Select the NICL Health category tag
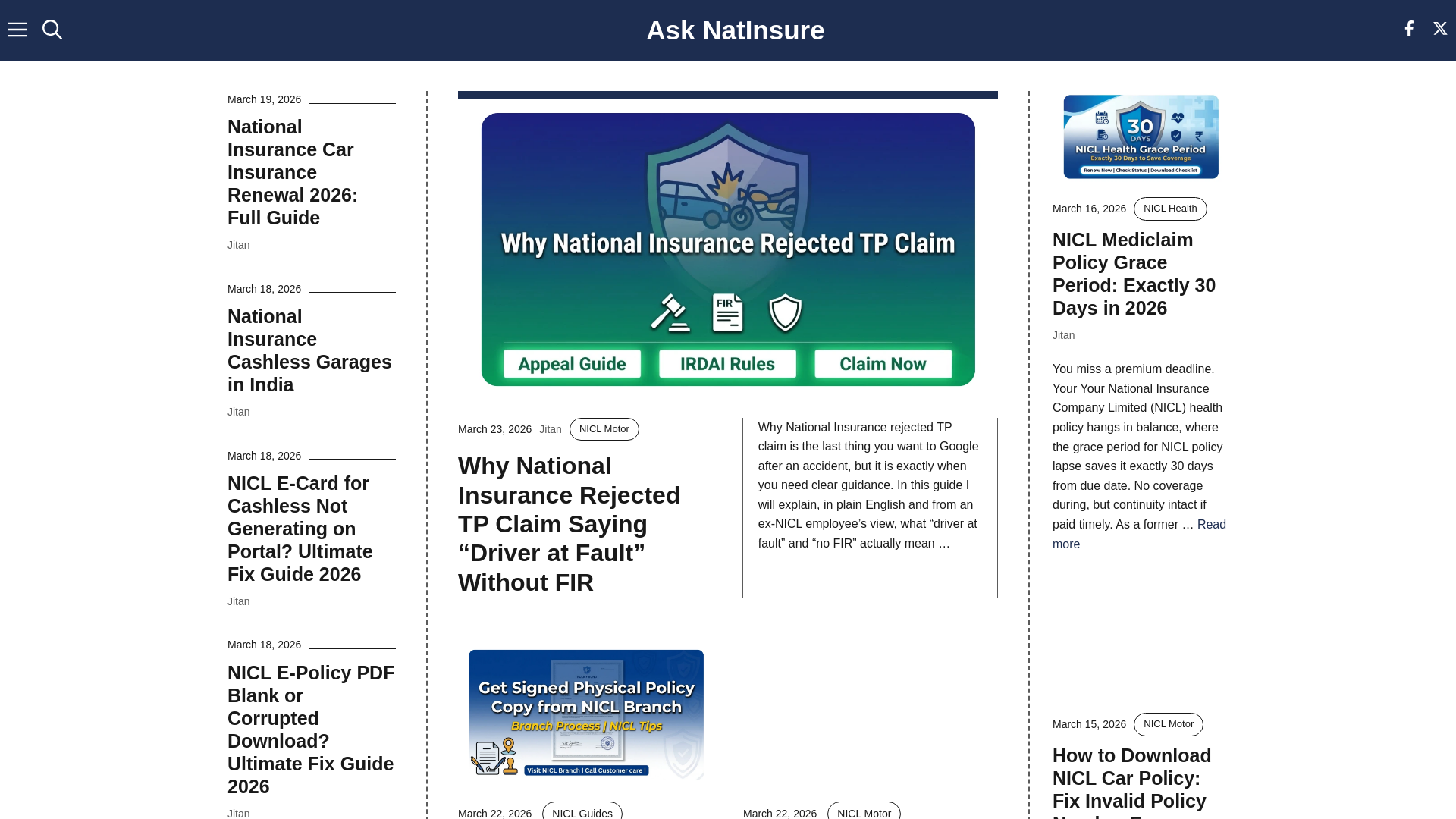The height and width of the screenshot is (819, 1456). [x=1170, y=209]
